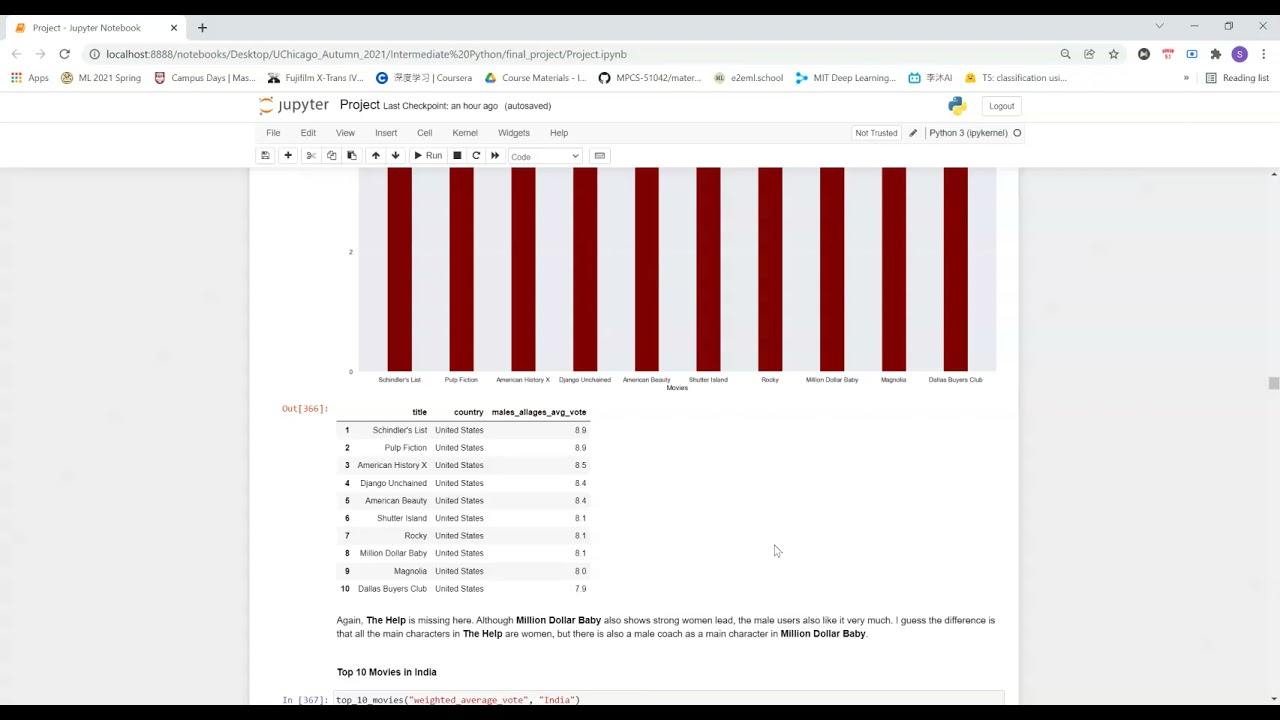This screenshot has width=1280, height=720.
Task: Open the MPCS-51042 GitHub bookmark
Action: pos(650,78)
